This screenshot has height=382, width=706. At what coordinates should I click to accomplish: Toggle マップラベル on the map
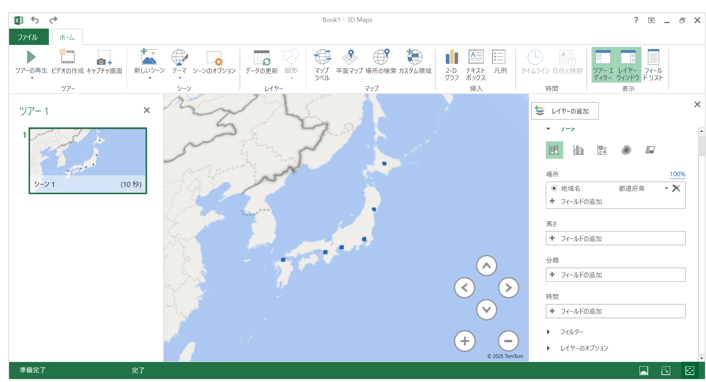322,65
